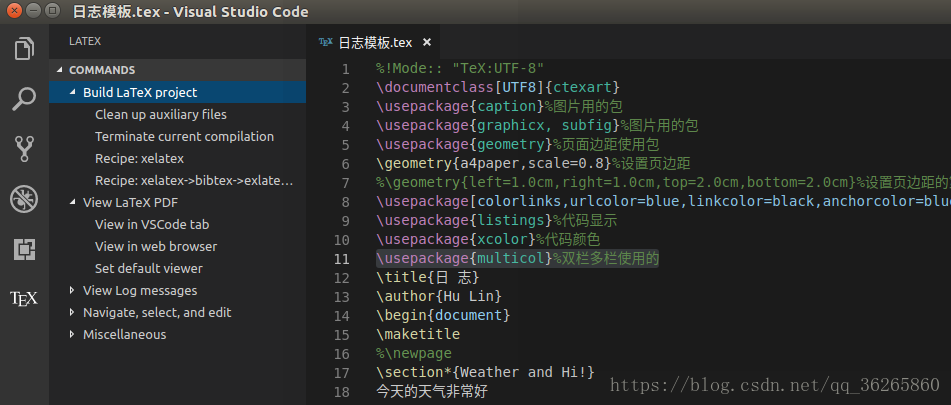Click \geometry{a4paper,scale=0.8} line
The height and width of the screenshot is (405, 951).
click(533, 164)
